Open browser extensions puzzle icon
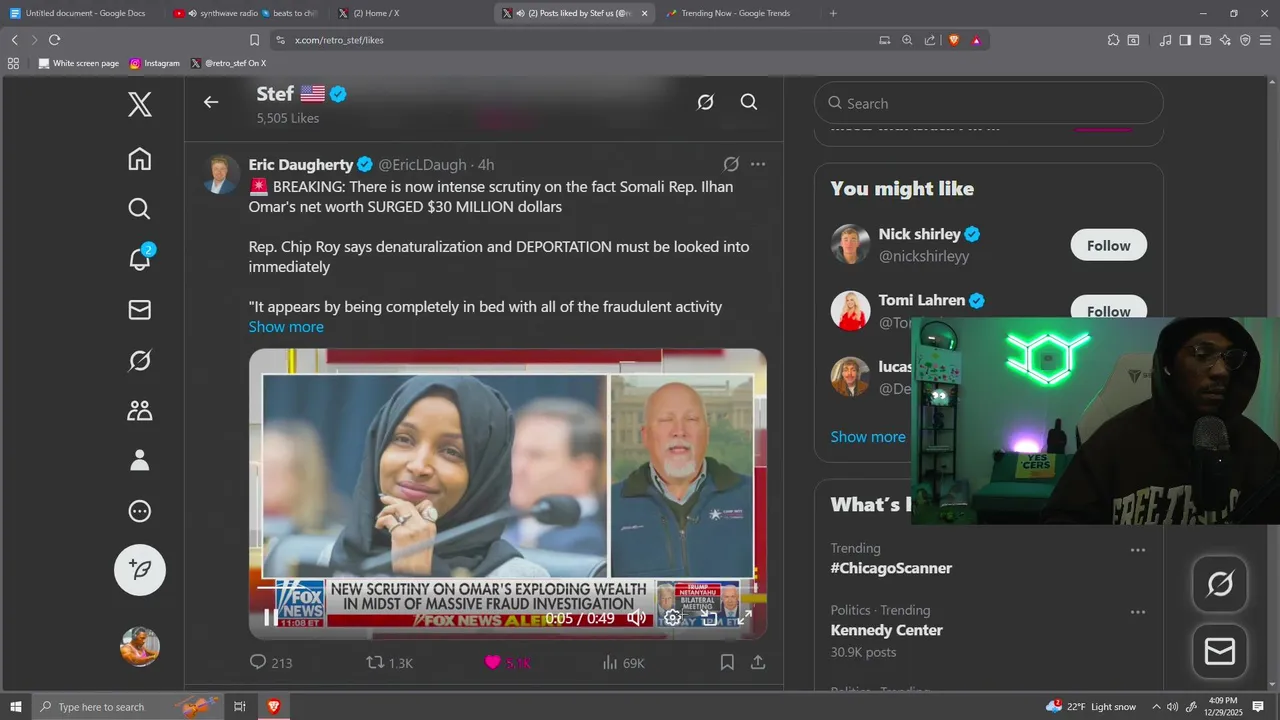Viewport: 1280px width, 720px height. [x=1113, y=40]
